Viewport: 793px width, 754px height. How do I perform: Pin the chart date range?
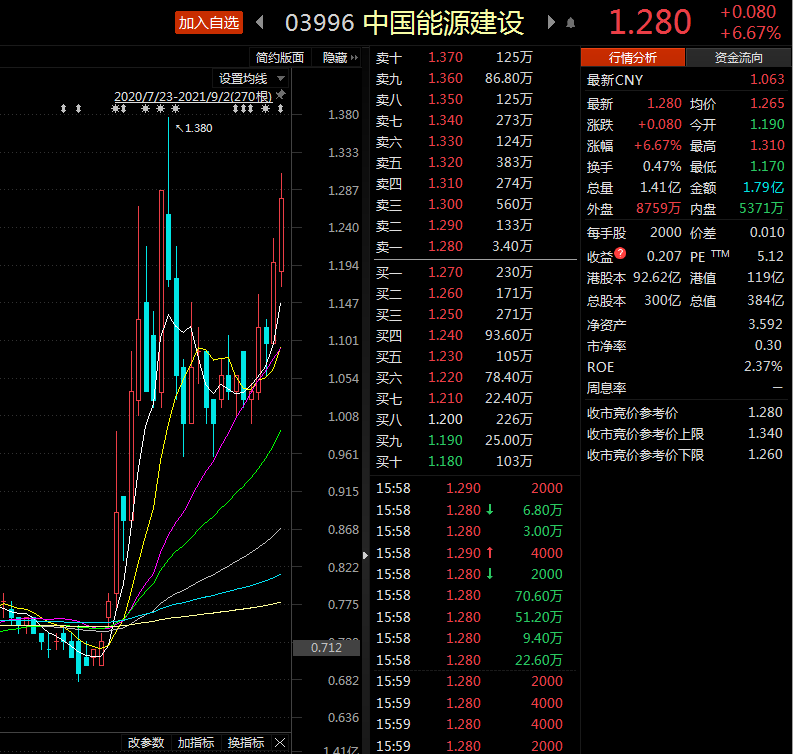click(x=280, y=95)
